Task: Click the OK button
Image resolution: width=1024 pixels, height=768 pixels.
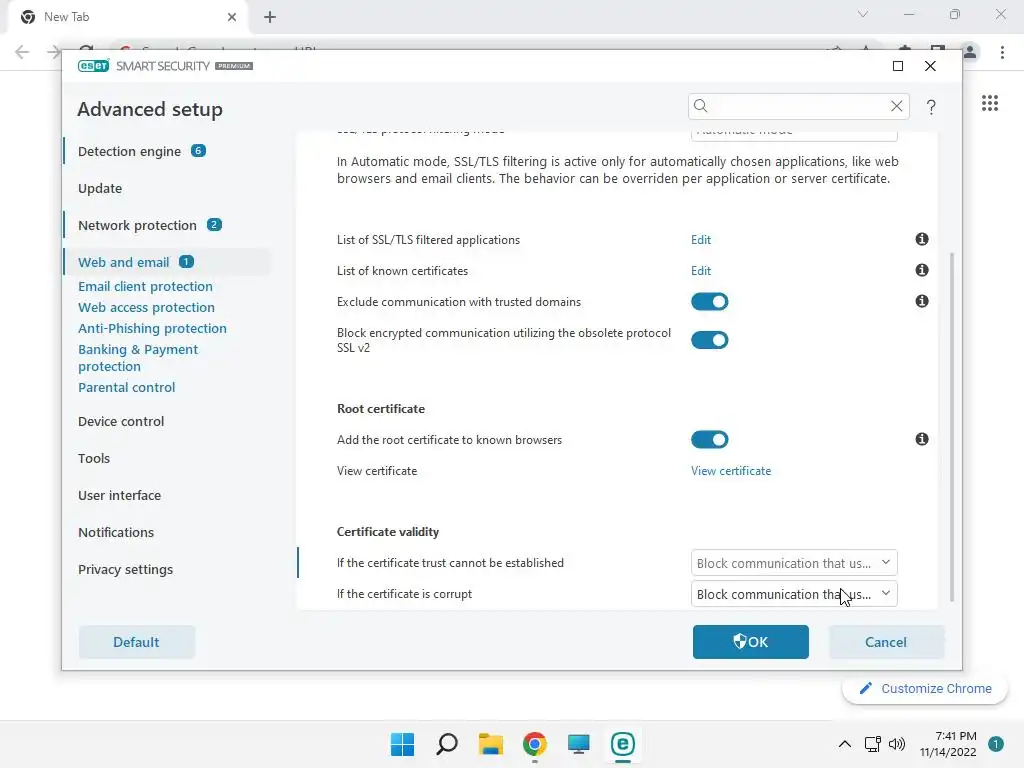Action: pos(750,642)
